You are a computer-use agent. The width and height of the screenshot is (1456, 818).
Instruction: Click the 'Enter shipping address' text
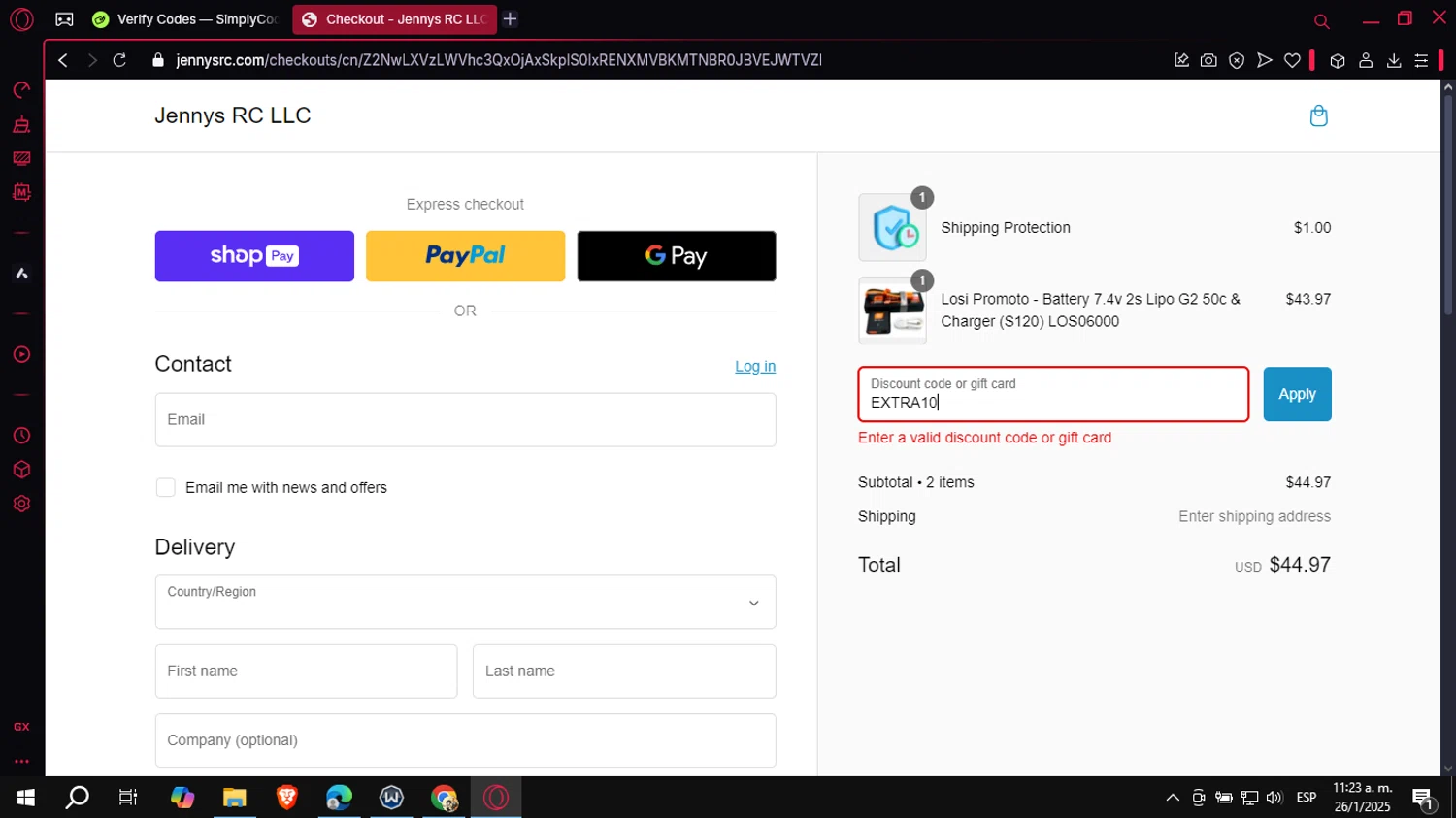pyautogui.click(x=1254, y=516)
